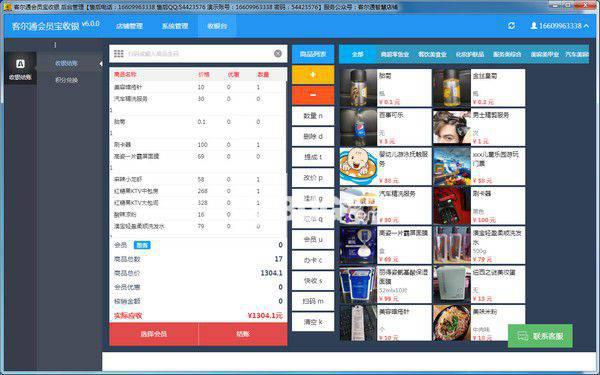Open the 系统管理 top menu
The image size is (600, 375).
pos(175,26)
